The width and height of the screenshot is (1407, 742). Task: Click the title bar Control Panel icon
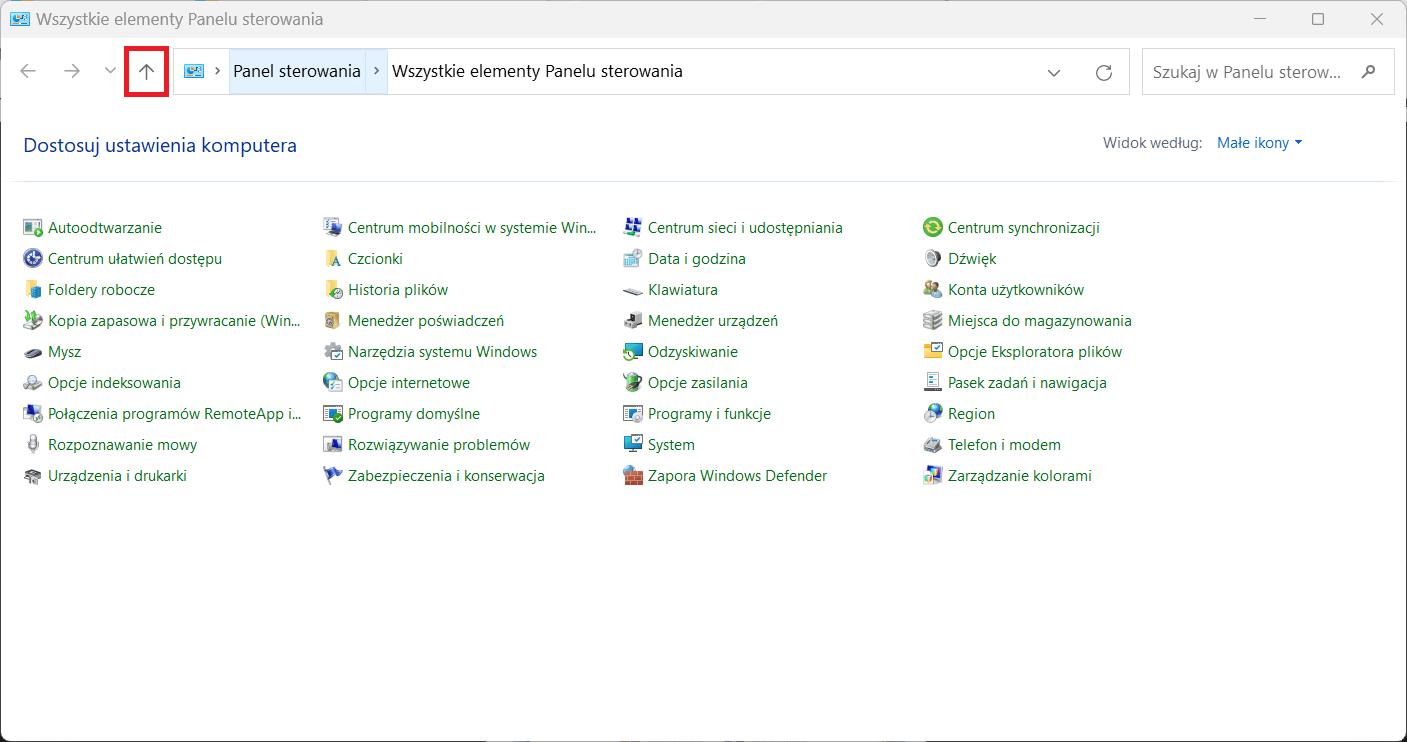tap(20, 19)
